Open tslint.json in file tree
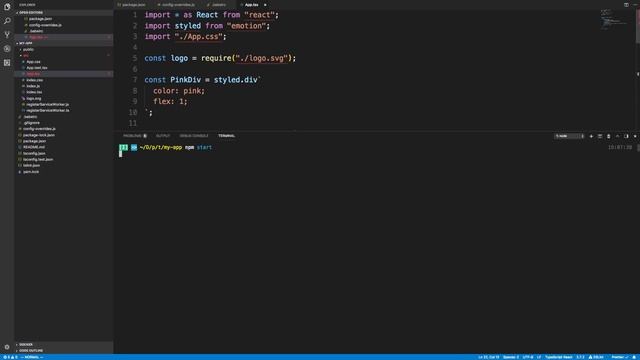This screenshot has width=640, height=360. [31, 166]
